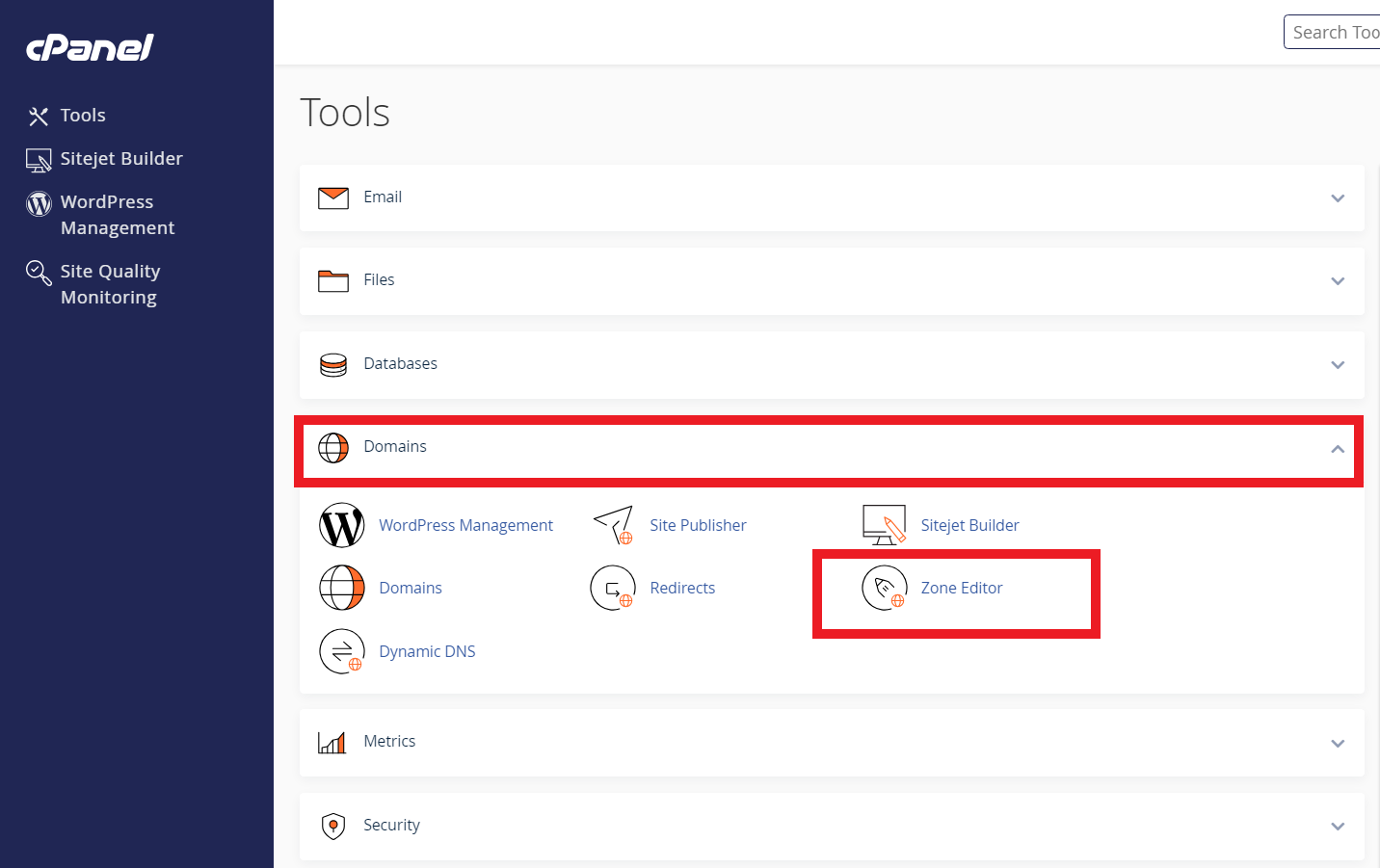Viewport: 1380px width, 868px height.
Task: Expand the Databases section chevron
Action: [x=1337, y=365]
